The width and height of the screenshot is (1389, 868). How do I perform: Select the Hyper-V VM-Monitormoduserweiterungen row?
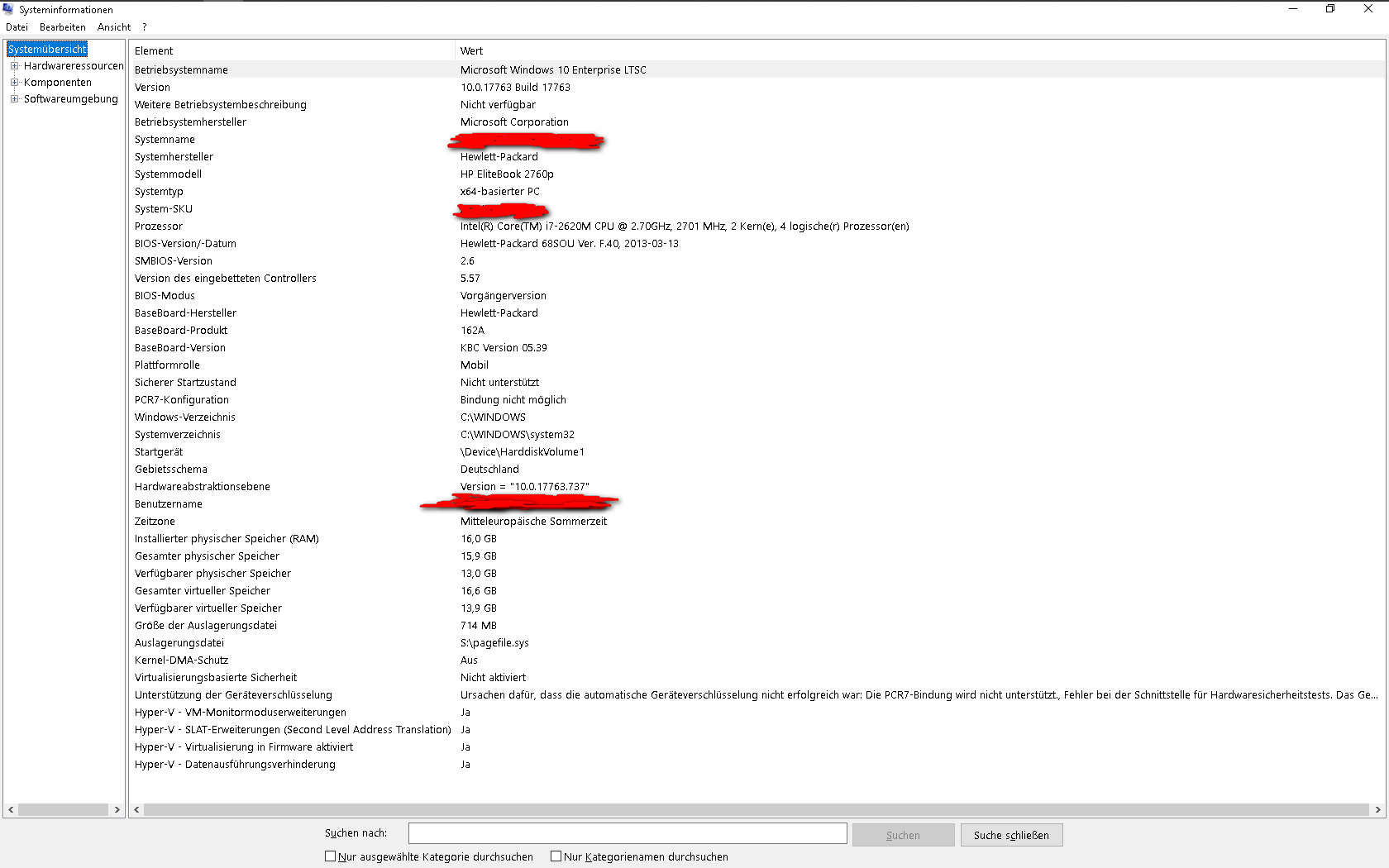click(x=757, y=713)
